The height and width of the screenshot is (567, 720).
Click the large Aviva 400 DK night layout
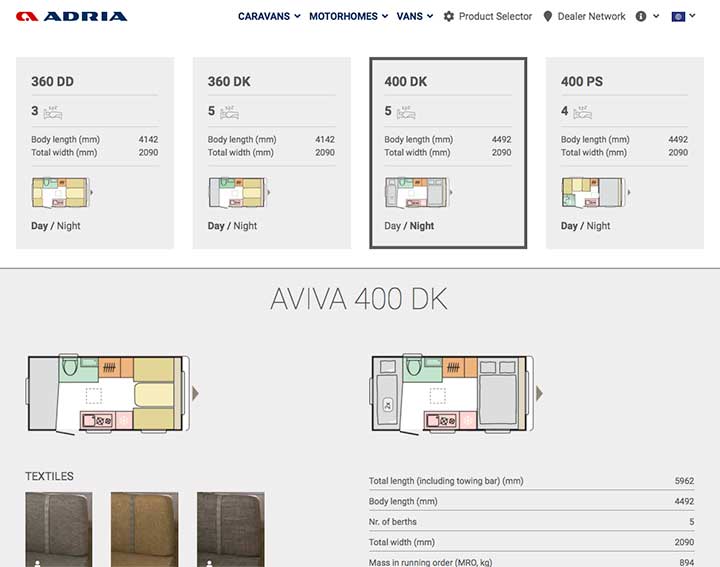click(456, 393)
